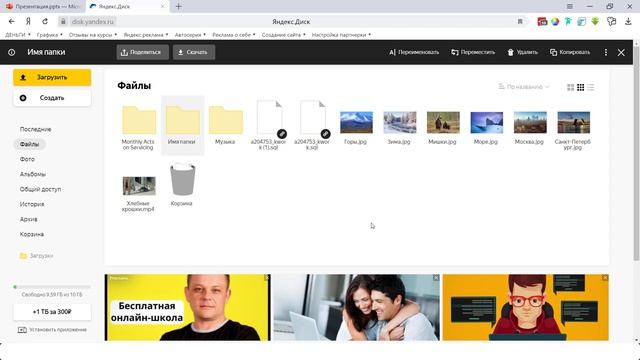The height and width of the screenshot is (360, 640).
Task: Open Последние in sidebar
Action: point(36,129)
